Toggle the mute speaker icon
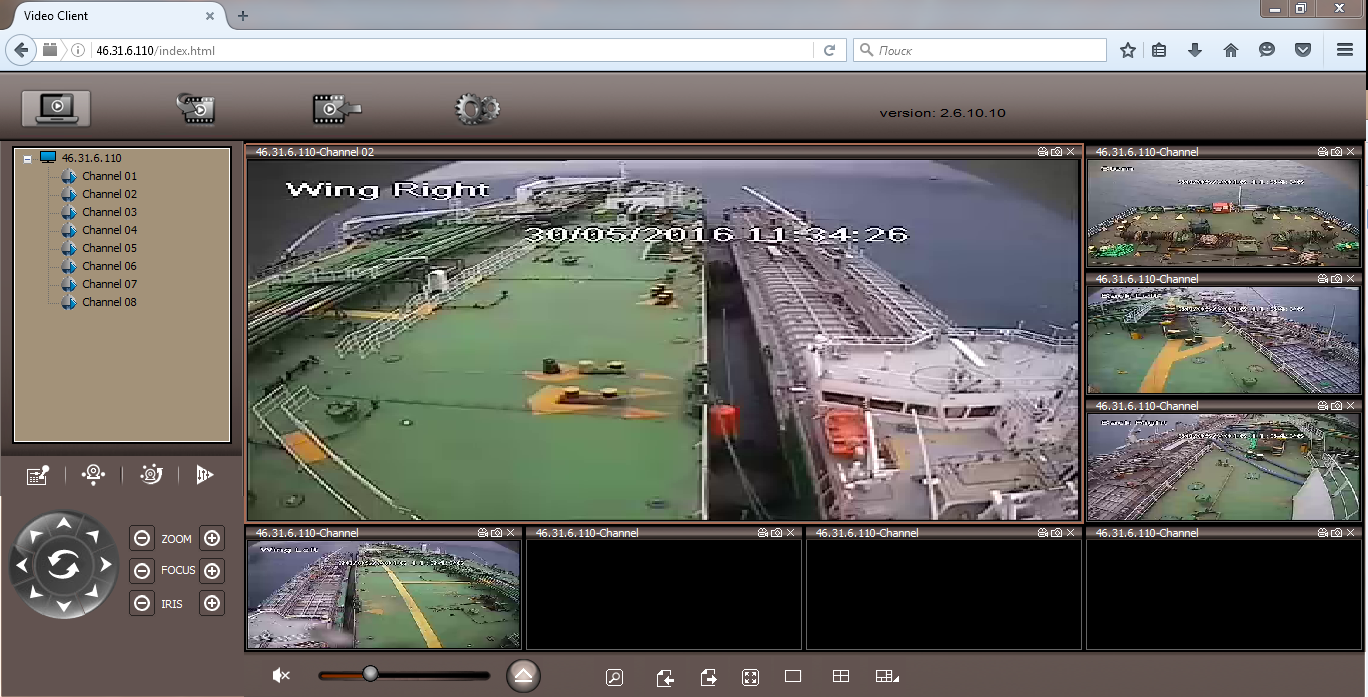1368x697 pixels. tap(281, 676)
